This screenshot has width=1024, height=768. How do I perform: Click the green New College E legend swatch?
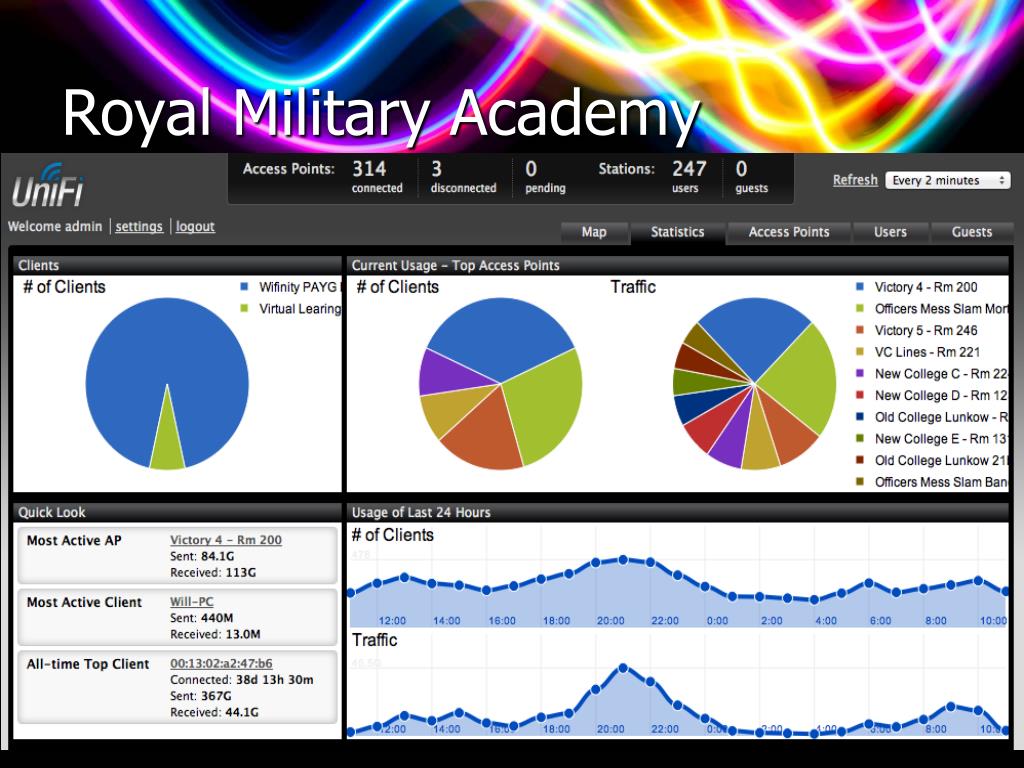click(x=860, y=438)
